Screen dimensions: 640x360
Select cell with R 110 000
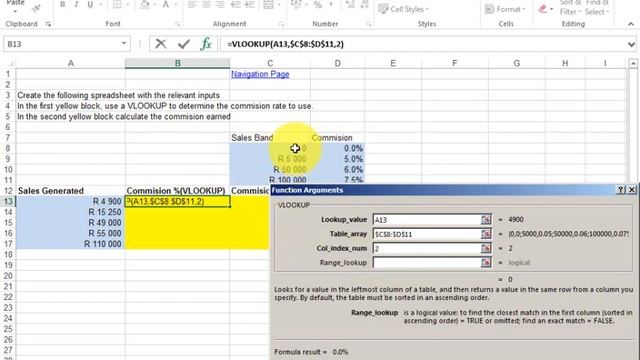click(71, 244)
